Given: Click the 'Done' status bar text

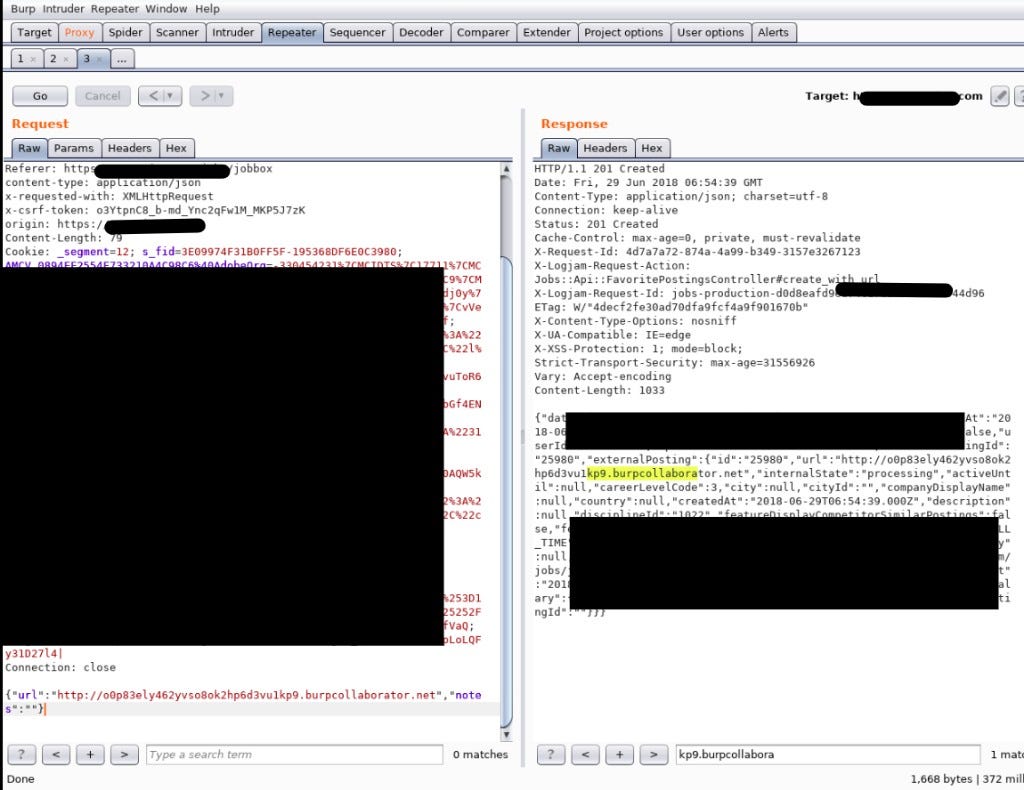Looking at the screenshot, I should [21, 779].
